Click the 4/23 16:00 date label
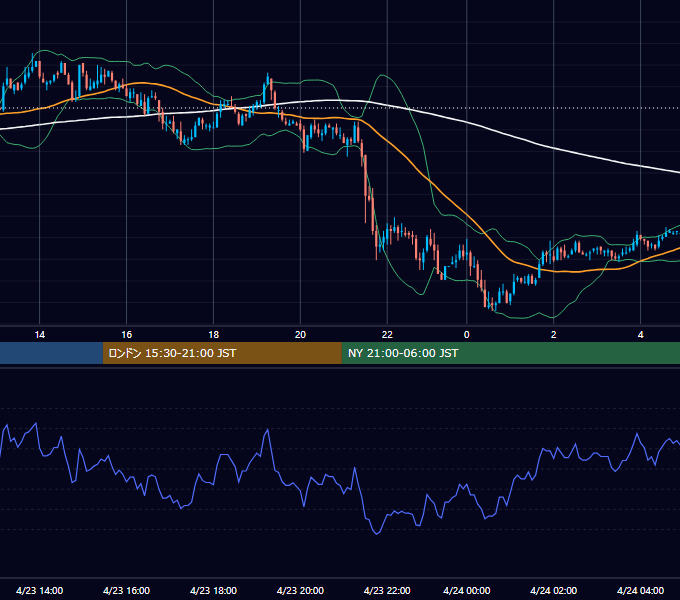The height and width of the screenshot is (600, 680). coord(126,590)
